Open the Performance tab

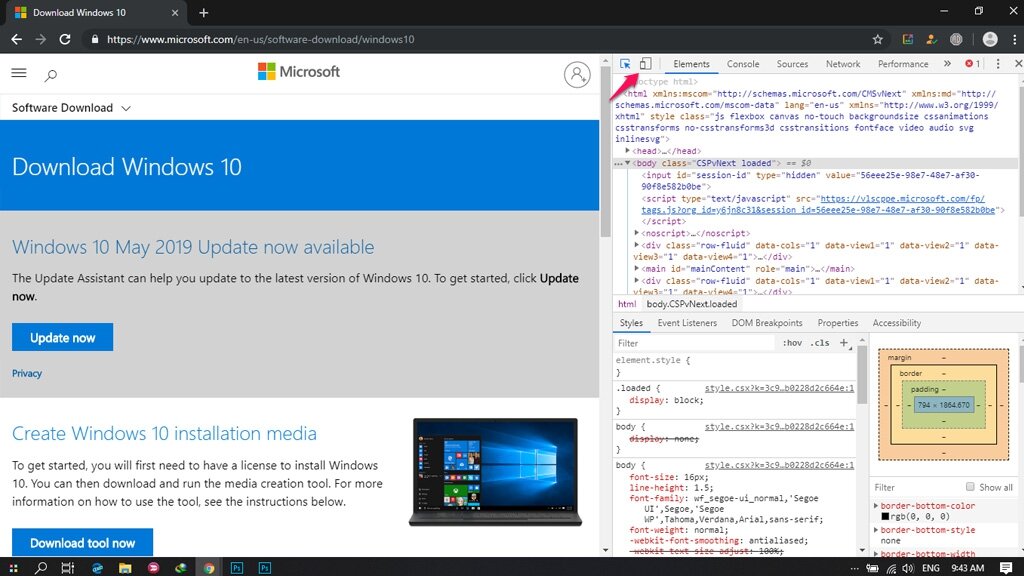point(903,64)
